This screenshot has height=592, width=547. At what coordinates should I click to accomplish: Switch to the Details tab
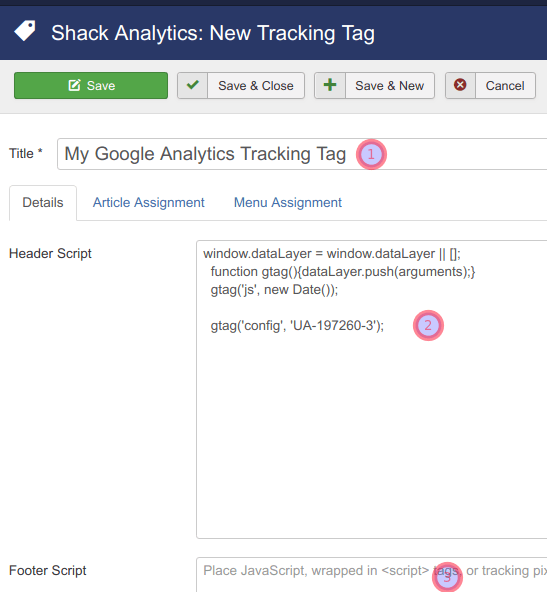(43, 203)
